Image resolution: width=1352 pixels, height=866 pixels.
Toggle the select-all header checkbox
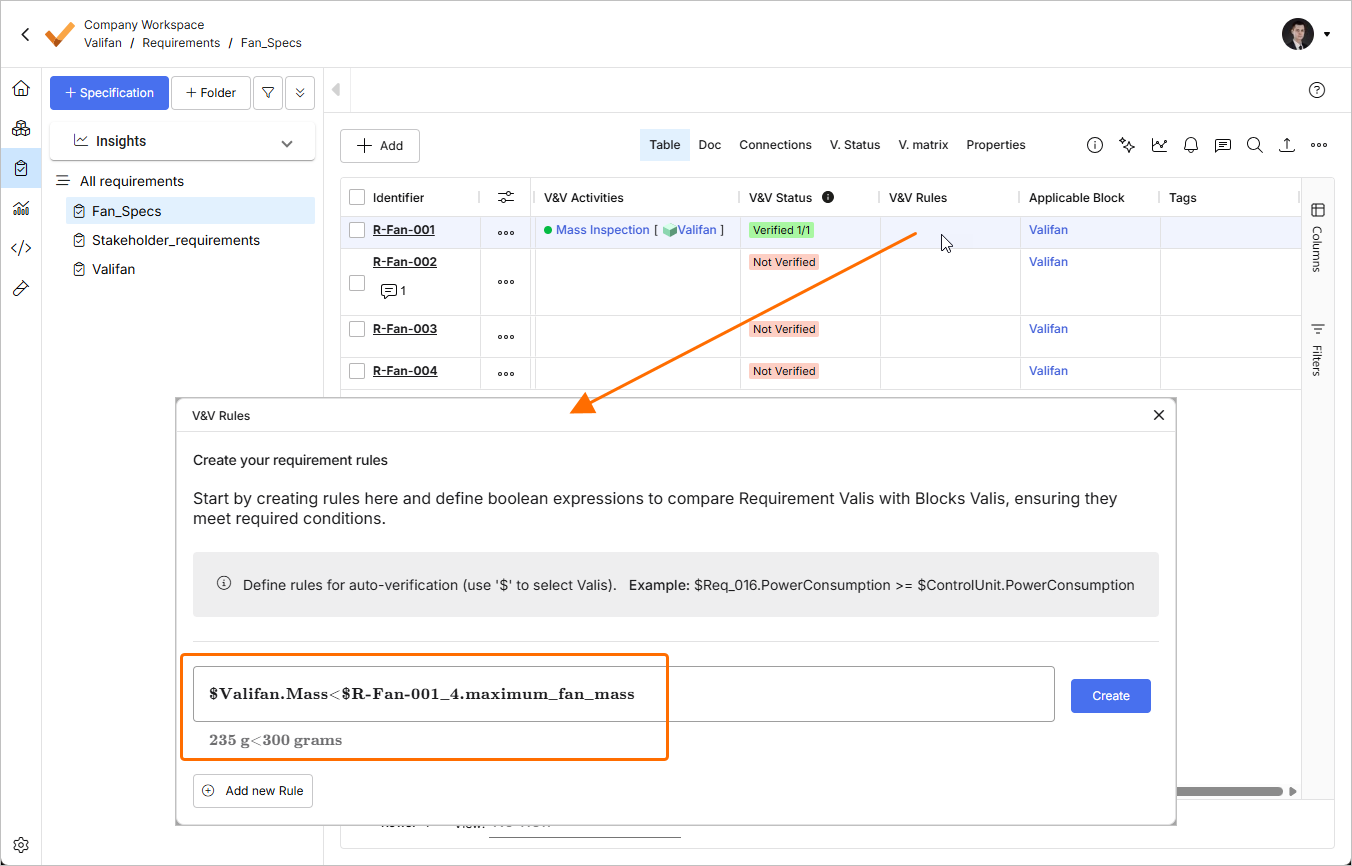(357, 198)
